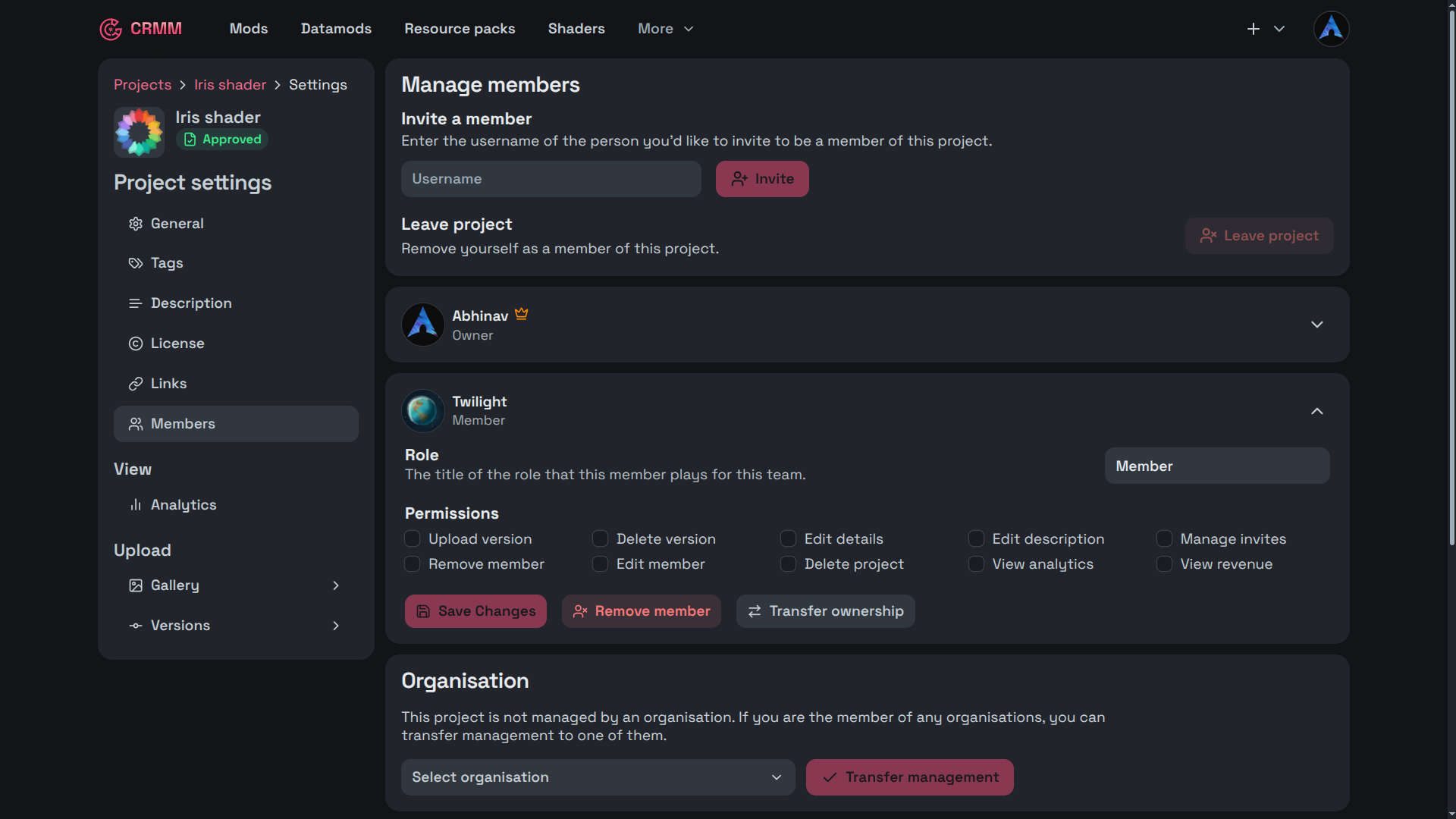Collapse Twilight member card
1456x819 pixels.
1317,411
